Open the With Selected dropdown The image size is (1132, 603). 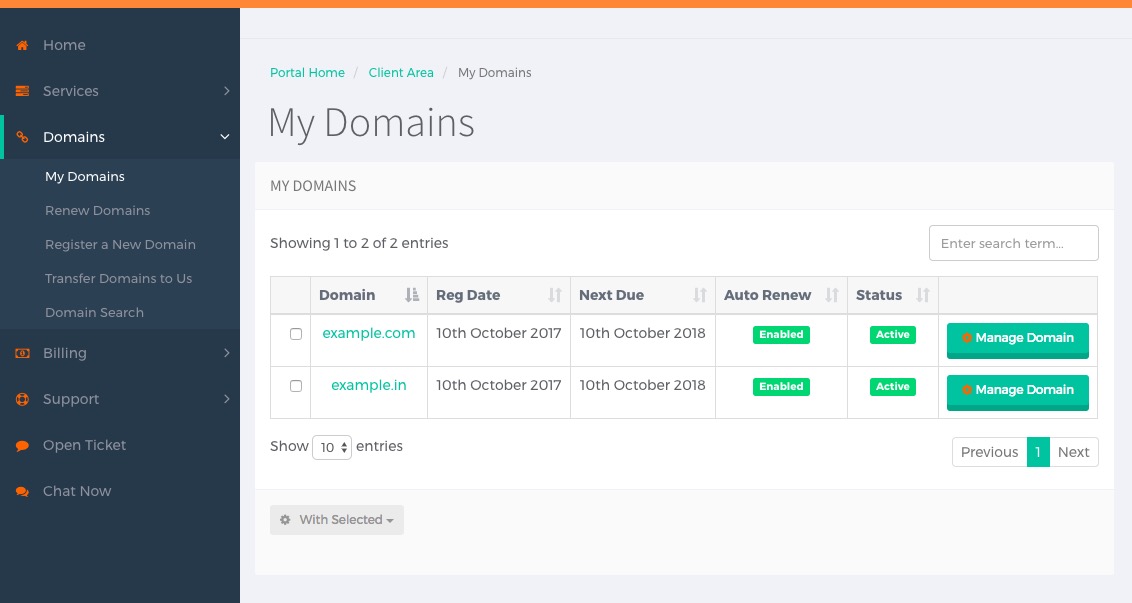tap(336, 520)
